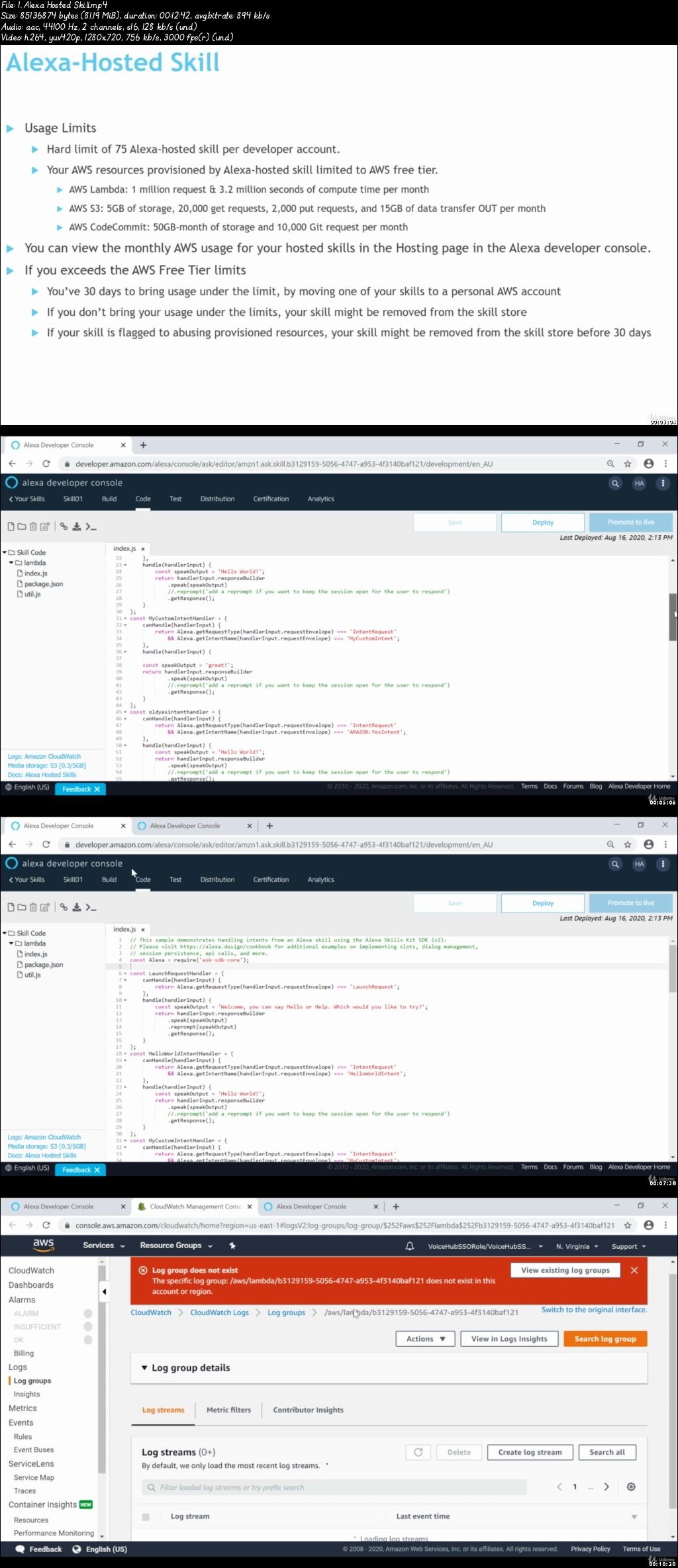Viewport: 678px width, 1568px height.
Task: Open the Contributor Insights tab
Action: [309, 1410]
